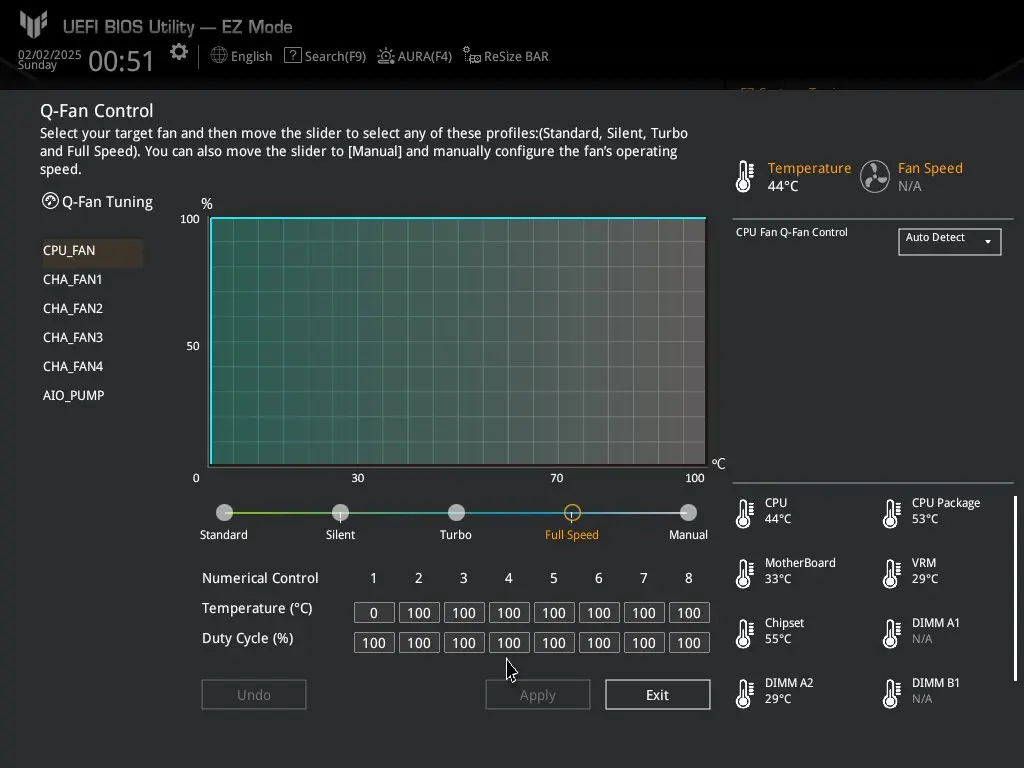This screenshot has height=768, width=1024.
Task: Click the fan curve graph area
Action: (458, 342)
